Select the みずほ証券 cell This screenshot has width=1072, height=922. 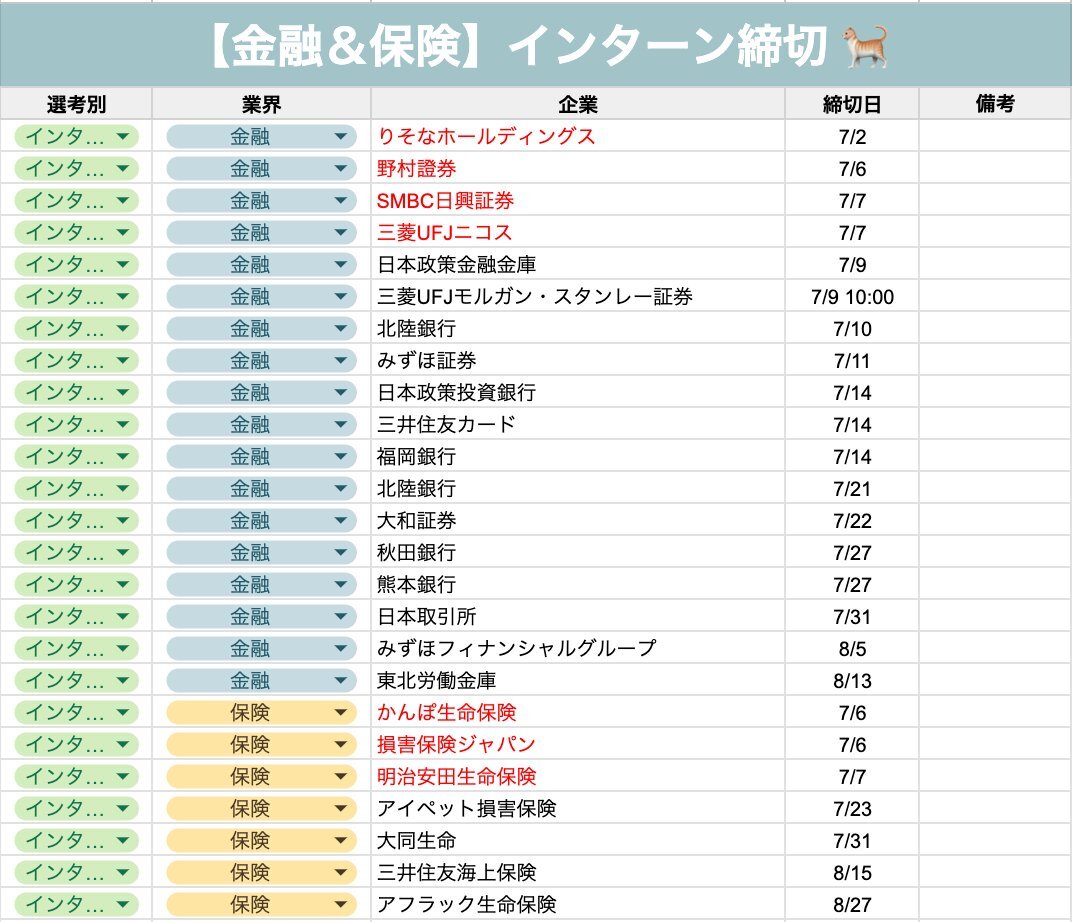(578, 360)
